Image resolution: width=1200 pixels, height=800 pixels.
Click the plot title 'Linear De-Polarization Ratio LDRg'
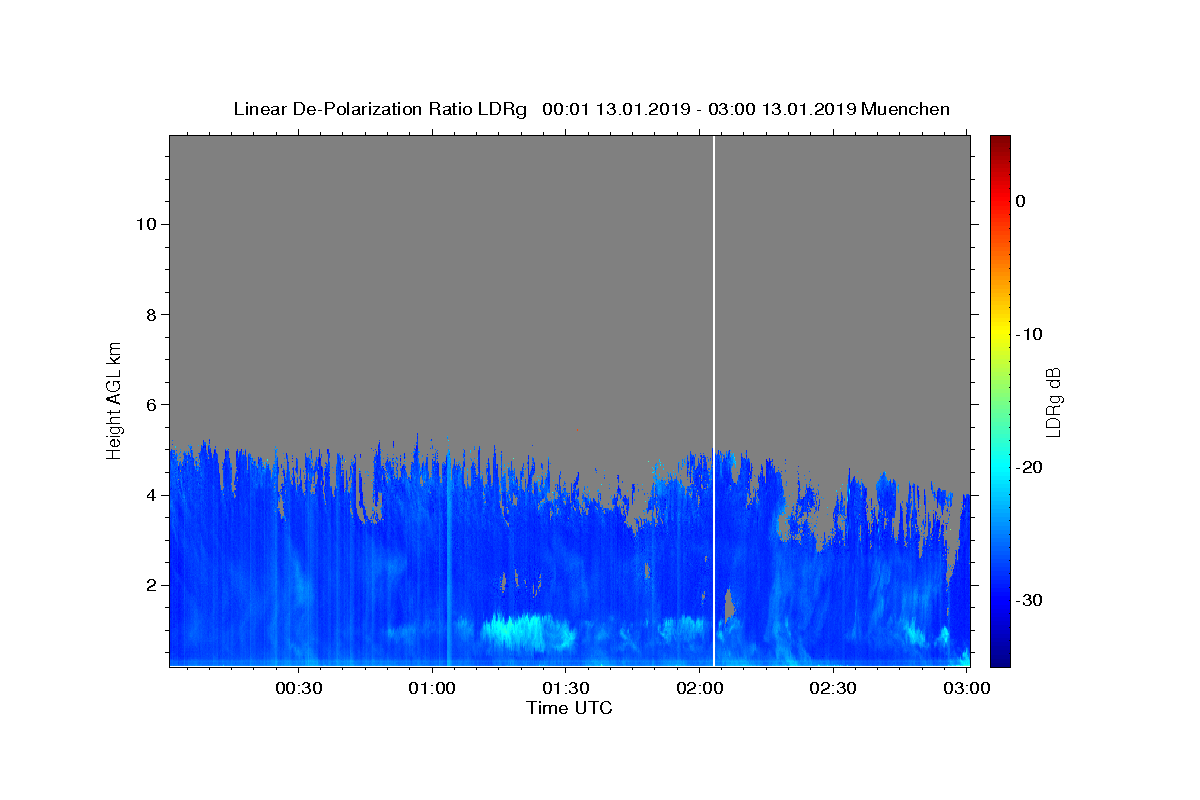tap(379, 109)
